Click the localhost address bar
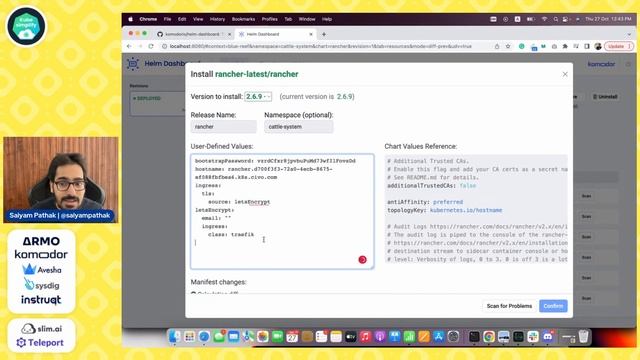This screenshot has height=360, width=640. 320,47
